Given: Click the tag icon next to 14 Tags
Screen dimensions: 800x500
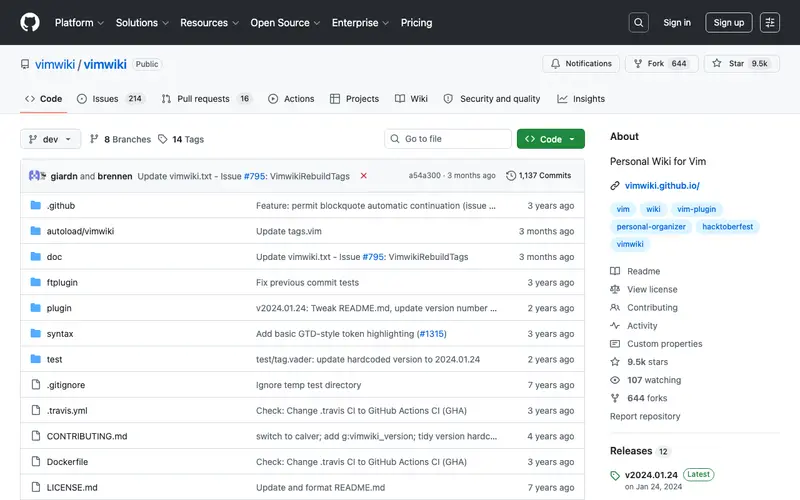Looking at the screenshot, I should 163,139.
